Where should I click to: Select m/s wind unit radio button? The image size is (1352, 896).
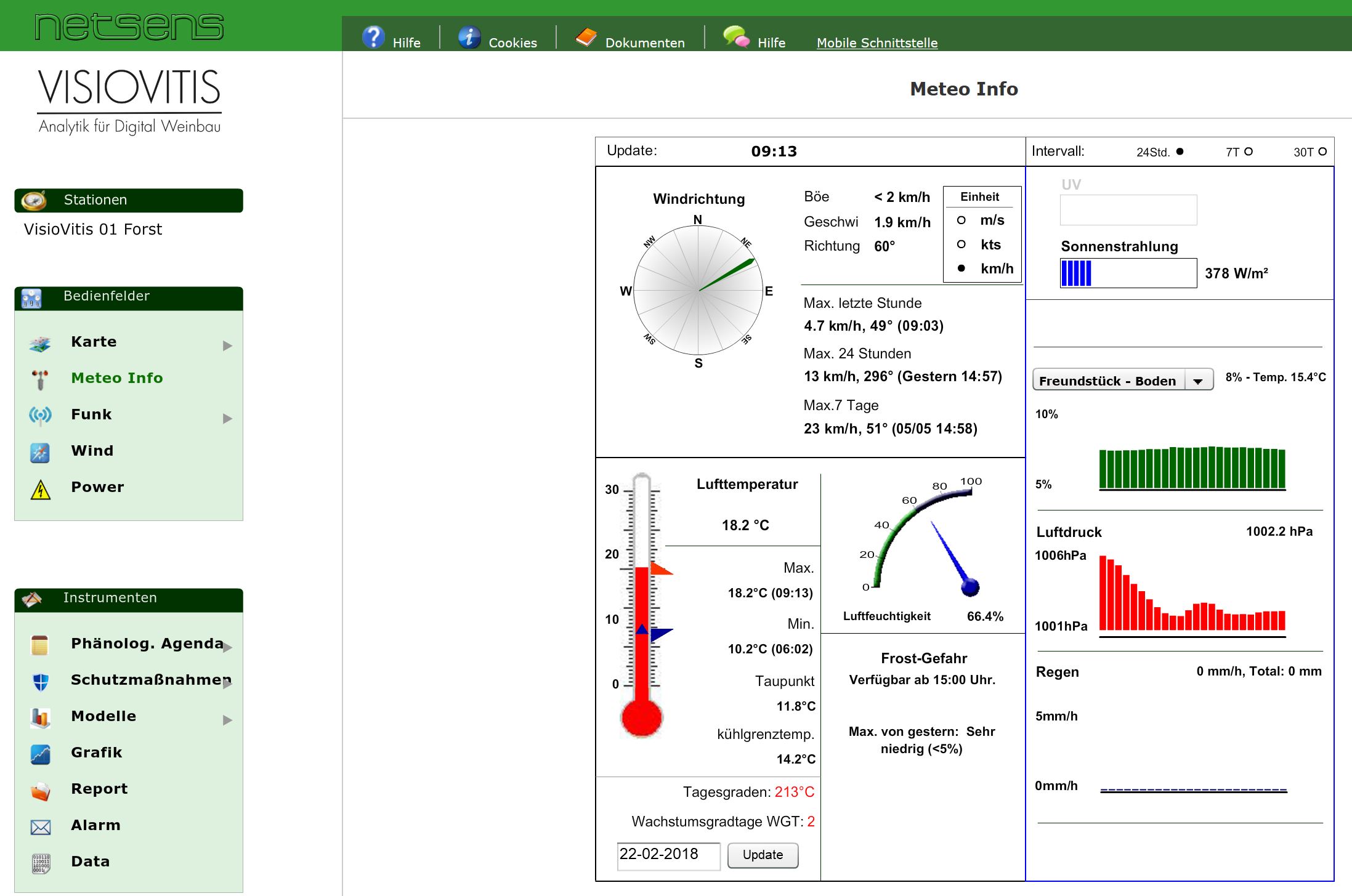(x=961, y=220)
